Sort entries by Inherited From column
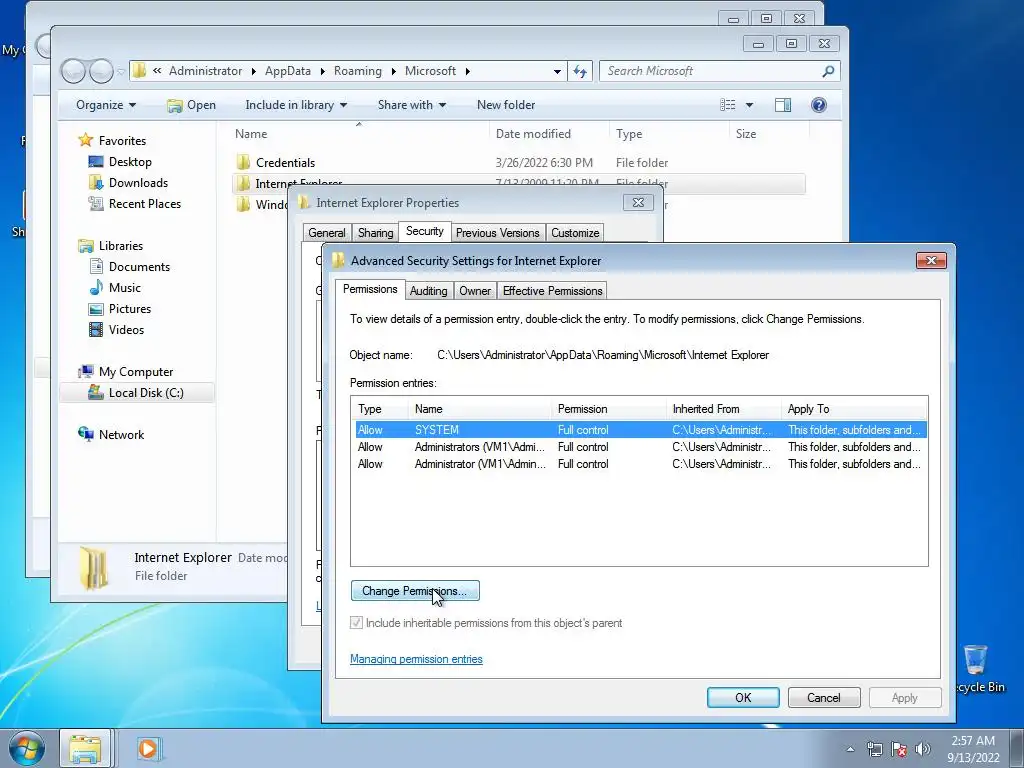The width and height of the screenshot is (1024, 768). (724, 409)
